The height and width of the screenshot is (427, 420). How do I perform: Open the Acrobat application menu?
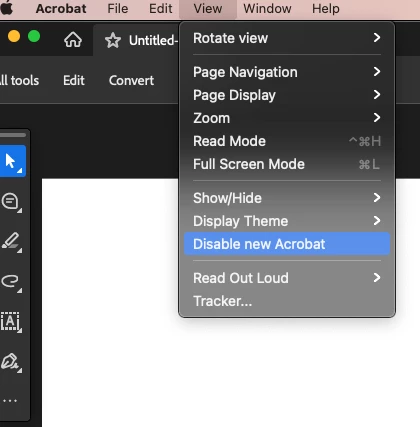click(61, 9)
